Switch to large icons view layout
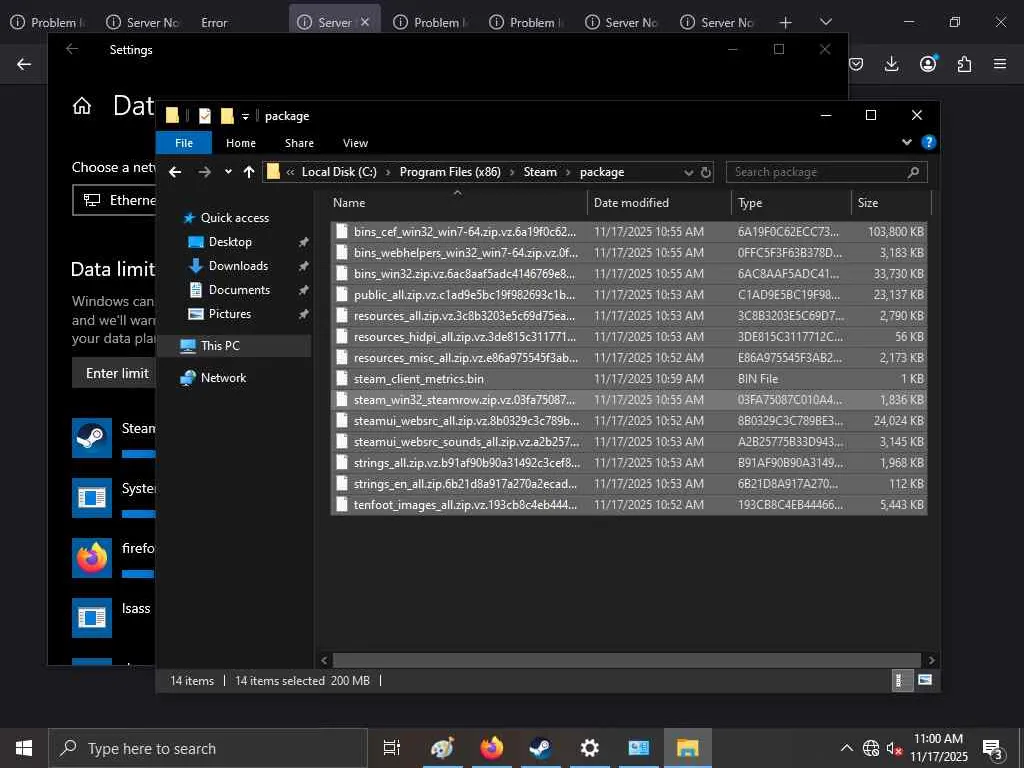The image size is (1024, 768). (x=925, y=680)
